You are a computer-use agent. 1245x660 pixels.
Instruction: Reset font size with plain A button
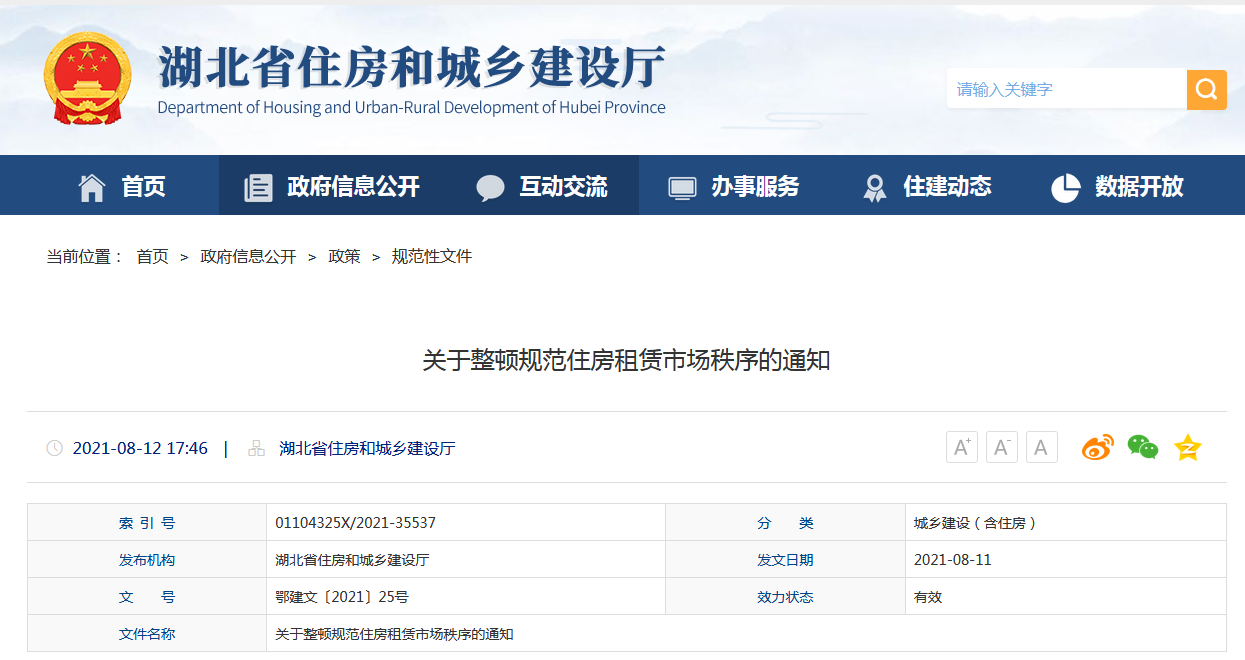1042,447
